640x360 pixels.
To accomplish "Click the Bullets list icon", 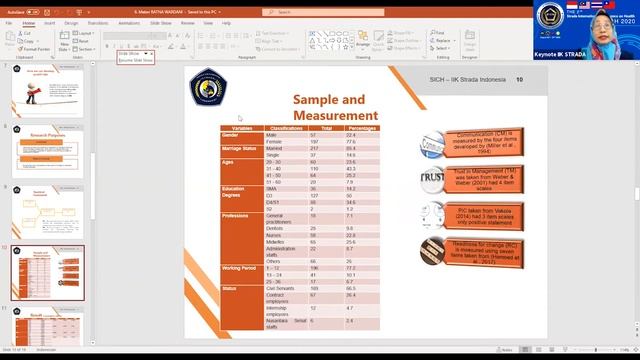I will (201, 36).
